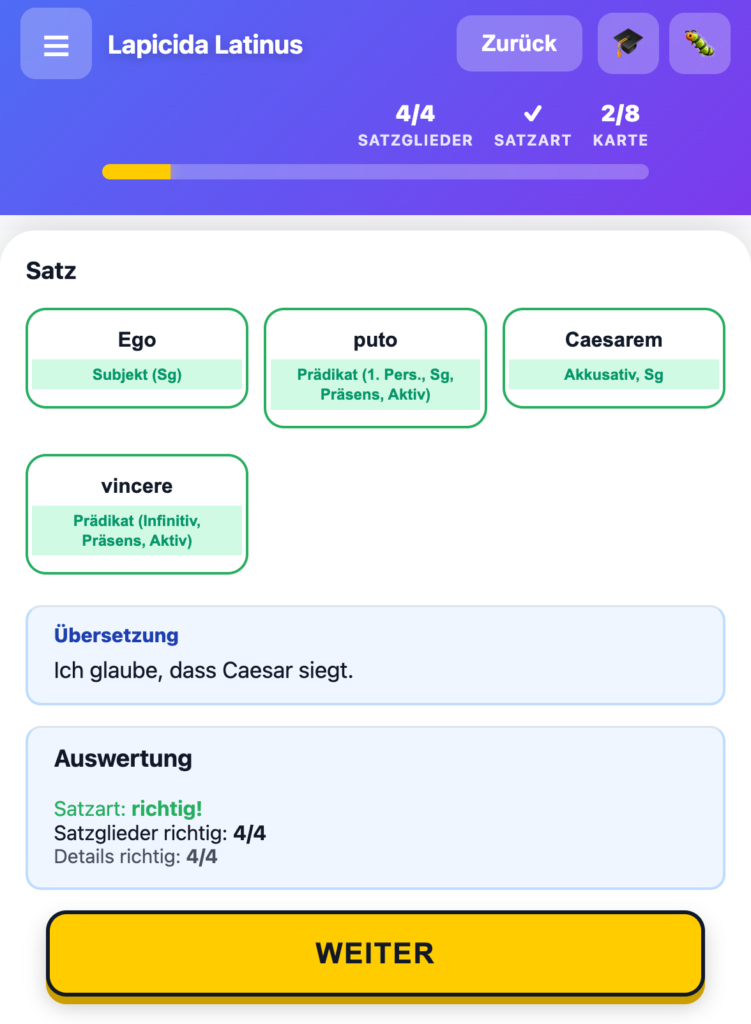Select the word card puto
Screen dimensions: 751x1024
pyautogui.click(x=375, y=339)
